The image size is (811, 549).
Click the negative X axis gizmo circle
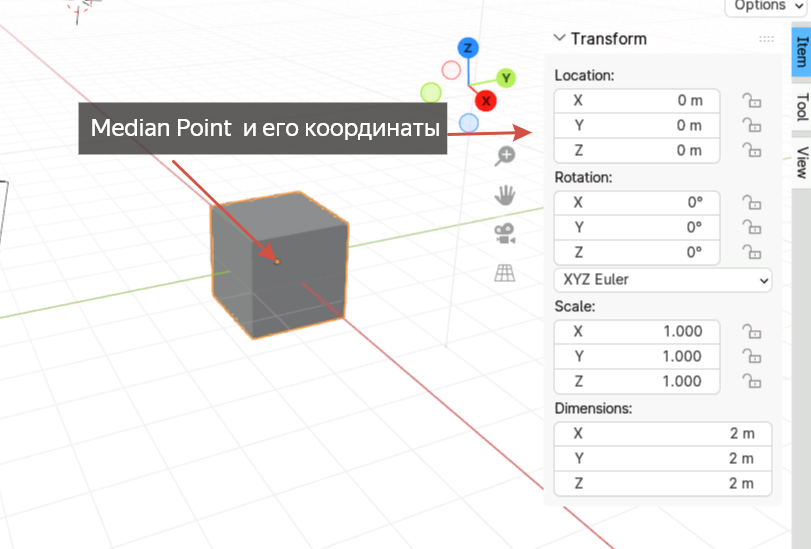tap(451, 70)
